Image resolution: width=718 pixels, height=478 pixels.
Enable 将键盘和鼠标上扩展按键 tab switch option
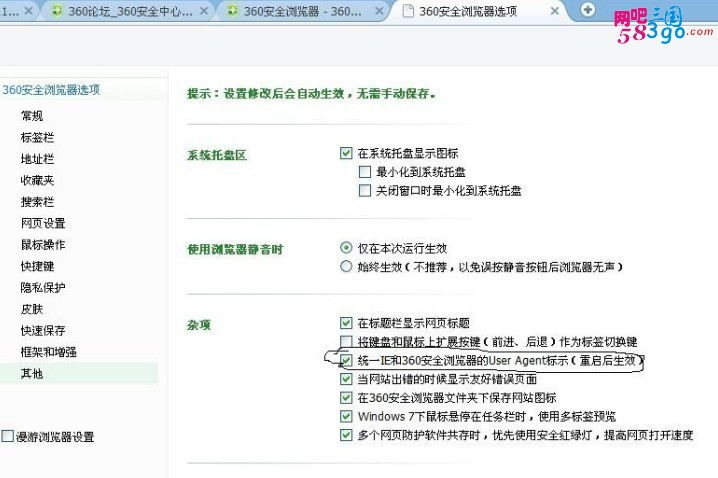pyautogui.click(x=346, y=342)
